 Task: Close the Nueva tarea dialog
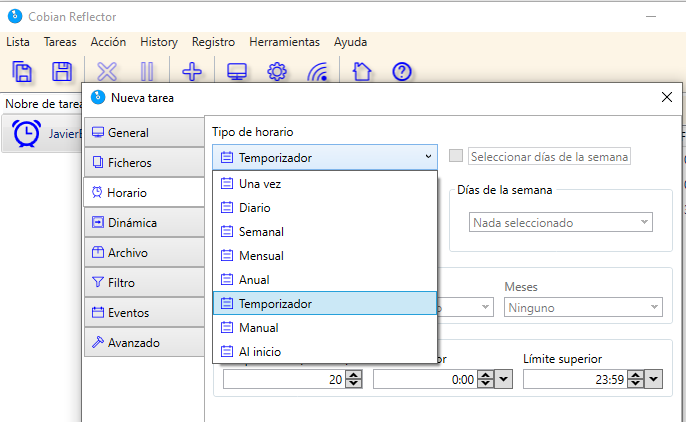(667, 97)
